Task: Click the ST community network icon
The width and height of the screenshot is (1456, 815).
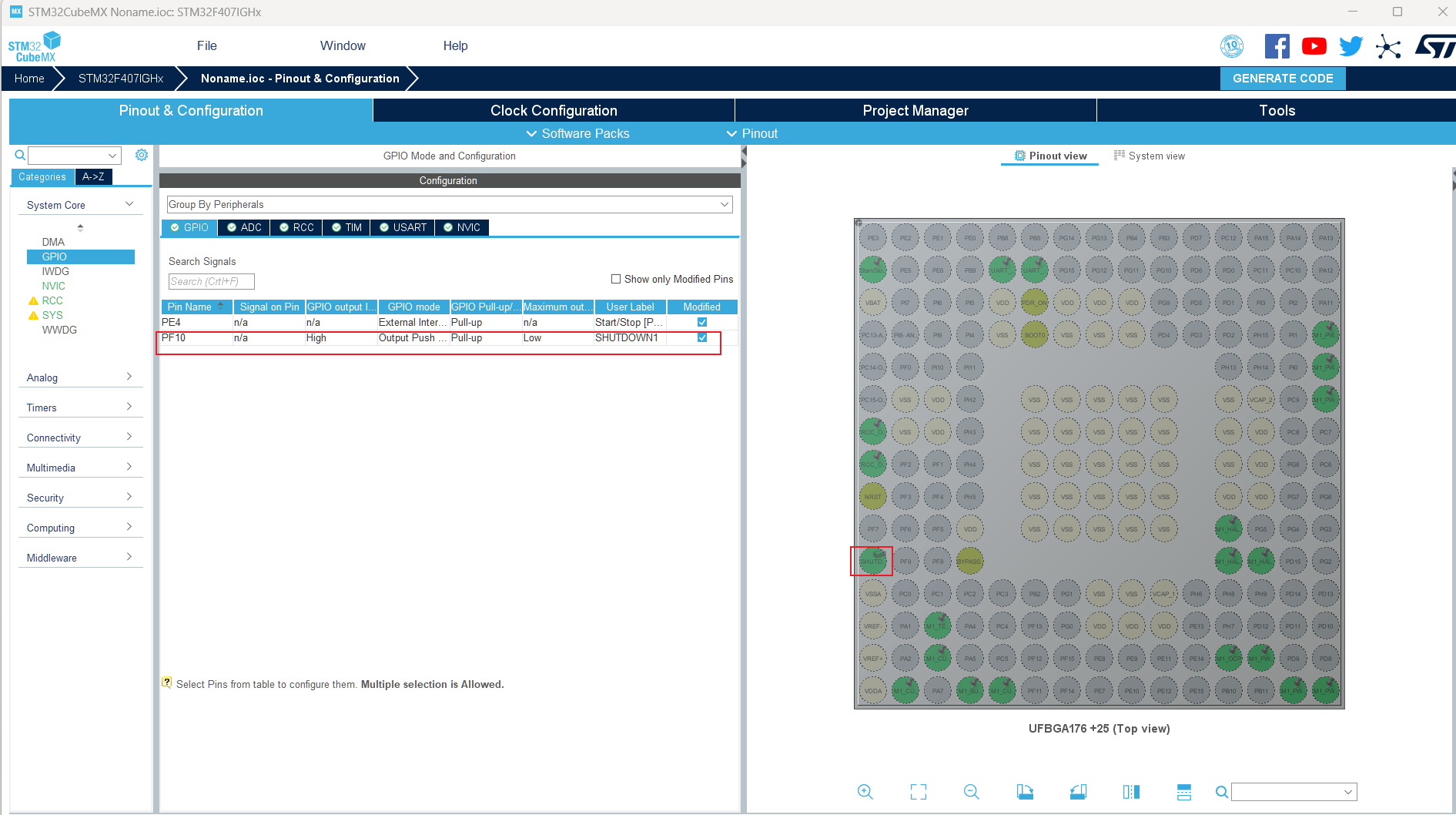Action: coord(1388,46)
